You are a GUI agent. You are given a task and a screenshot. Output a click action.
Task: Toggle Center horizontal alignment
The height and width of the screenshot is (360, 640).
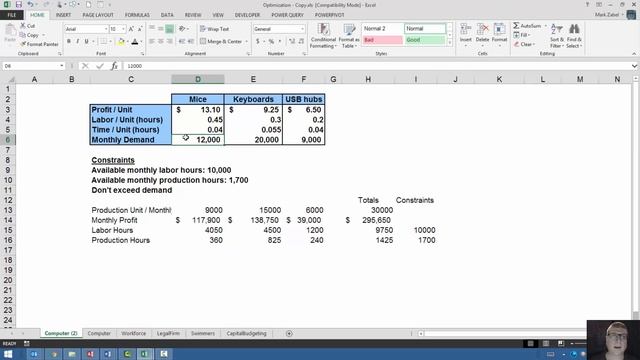(161, 41)
